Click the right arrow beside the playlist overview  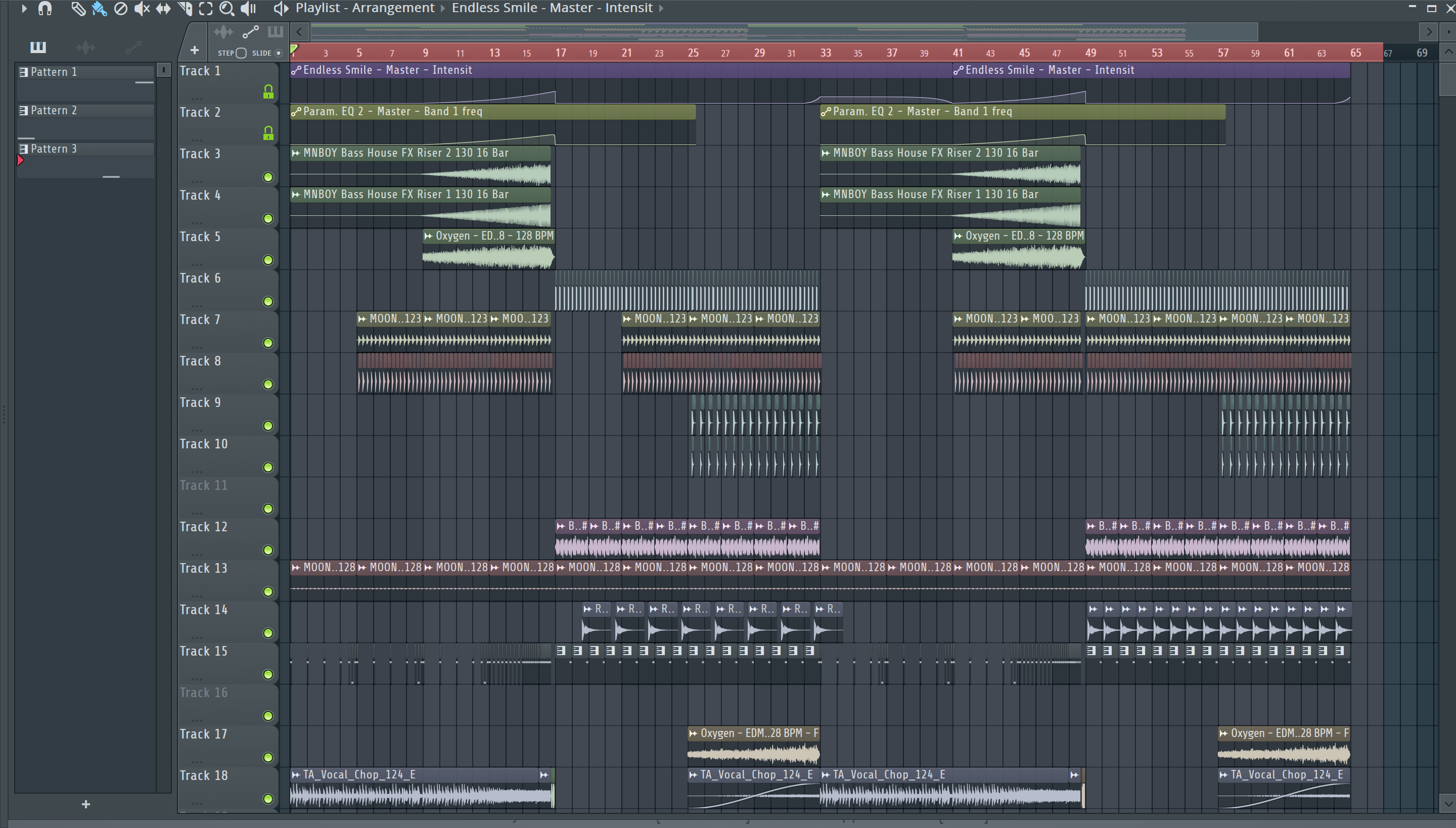[x=1428, y=32]
